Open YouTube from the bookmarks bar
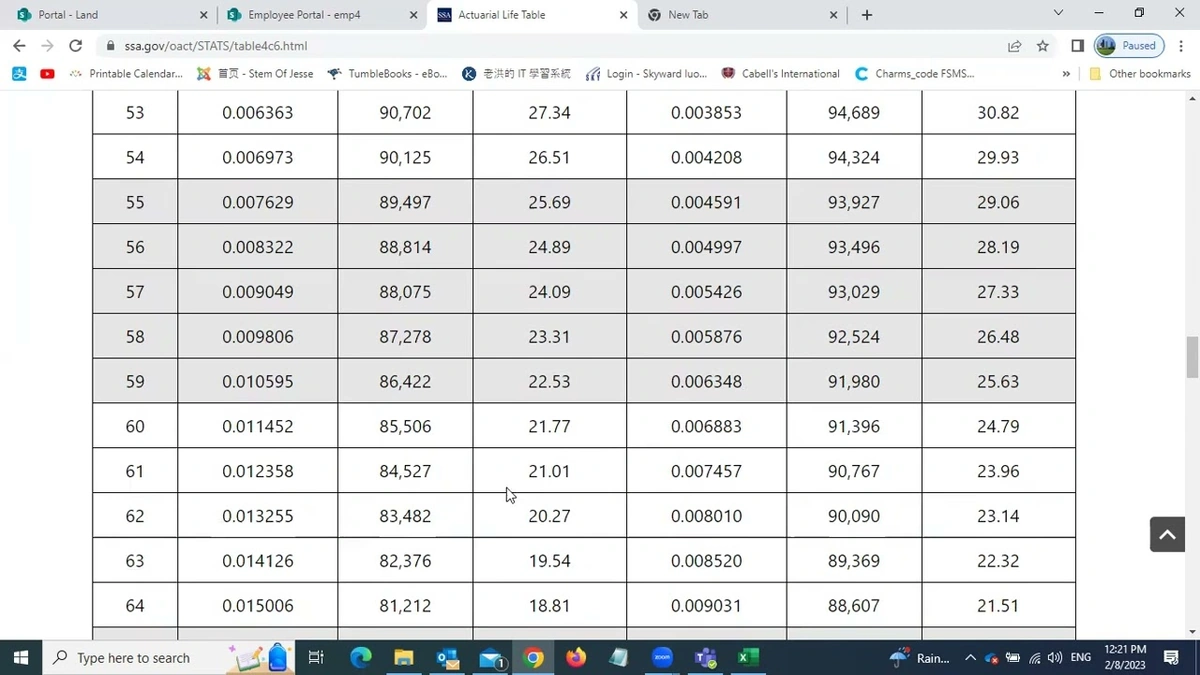1200x675 pixels. pos(46,73)
